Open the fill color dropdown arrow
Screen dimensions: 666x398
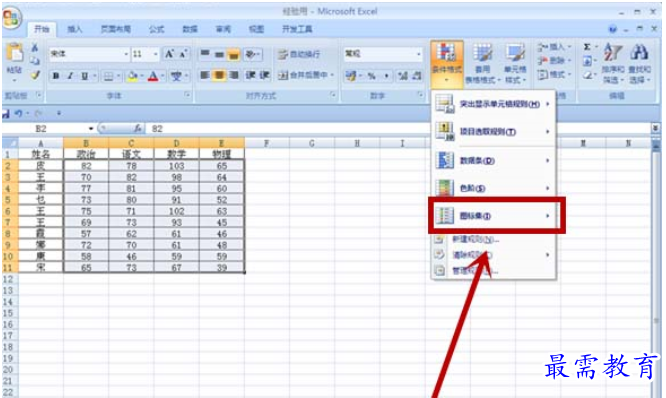pyautogui.click(x=141, y=76)
